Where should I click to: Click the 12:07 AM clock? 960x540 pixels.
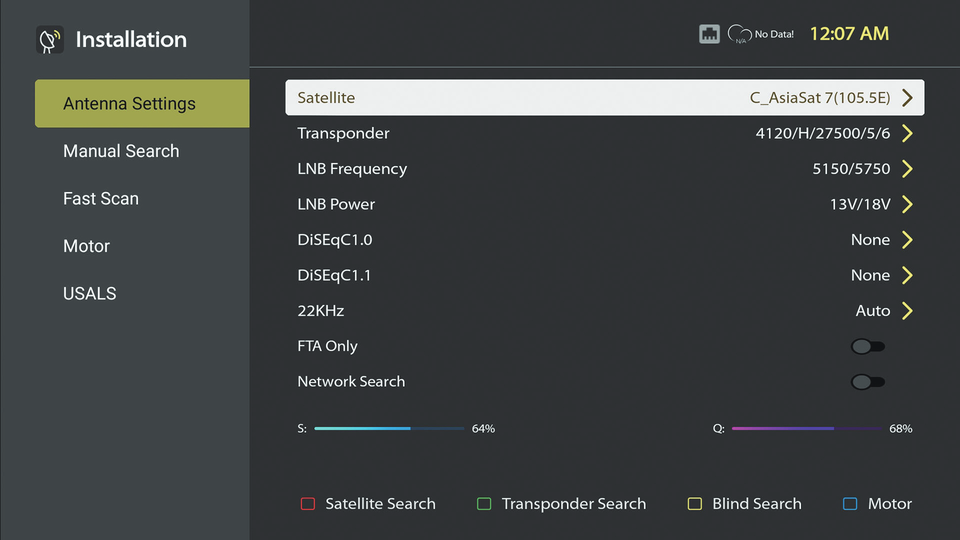click(849, 34)
